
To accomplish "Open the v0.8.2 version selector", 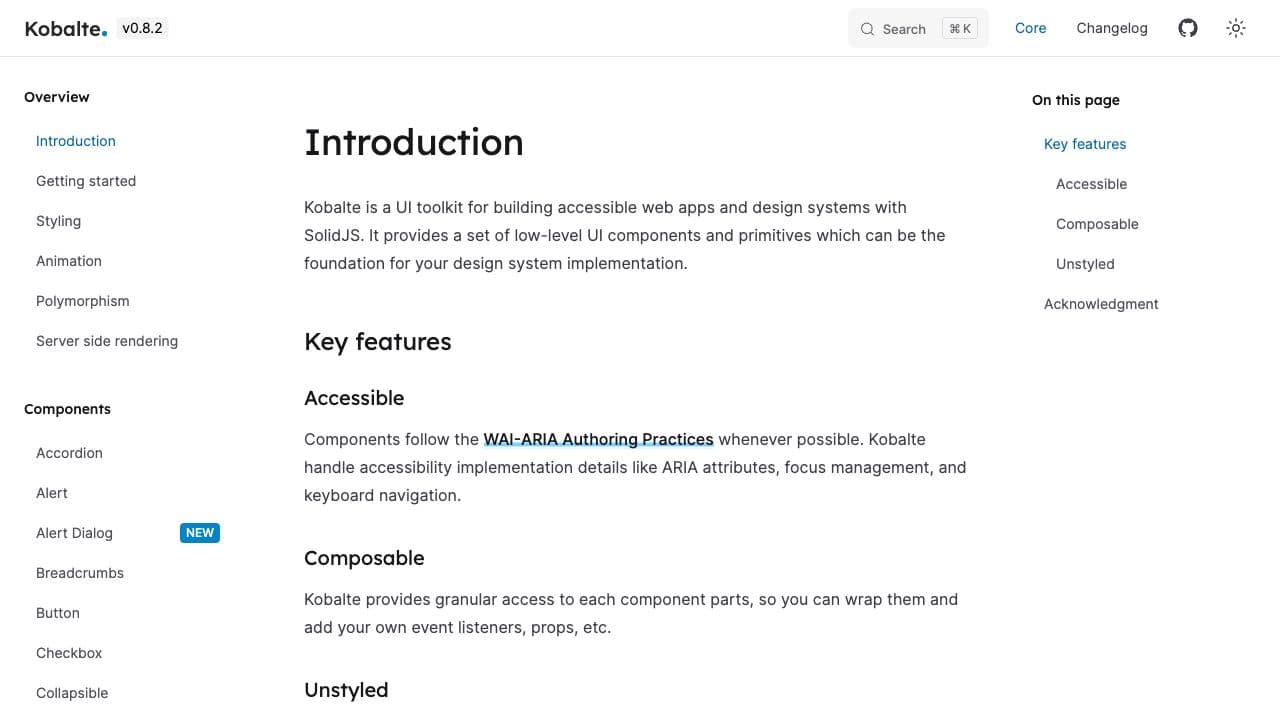I will [142, 28].
